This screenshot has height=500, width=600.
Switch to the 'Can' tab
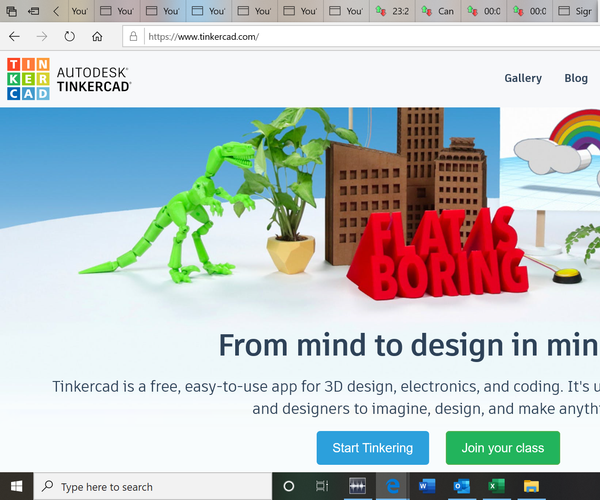click(x=439, y=11)
